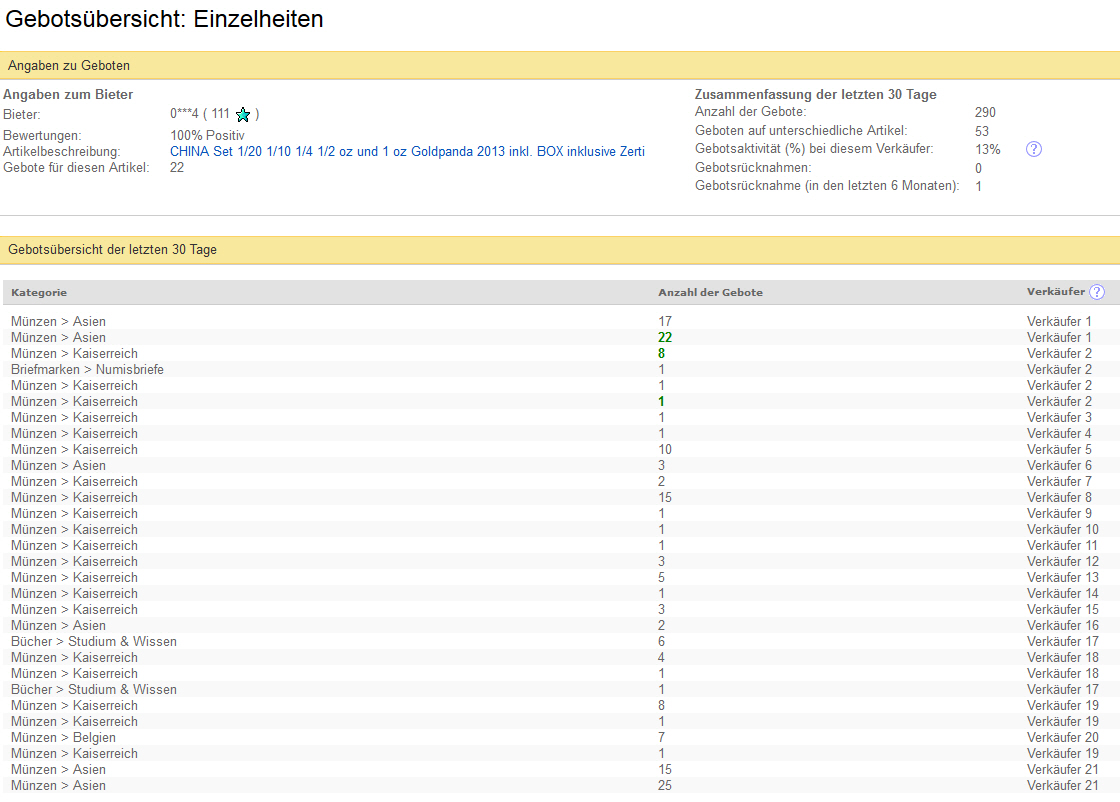
Task: Click the Gebotsübersicht der letzten 30 Tage header
Action: point(112,250)
